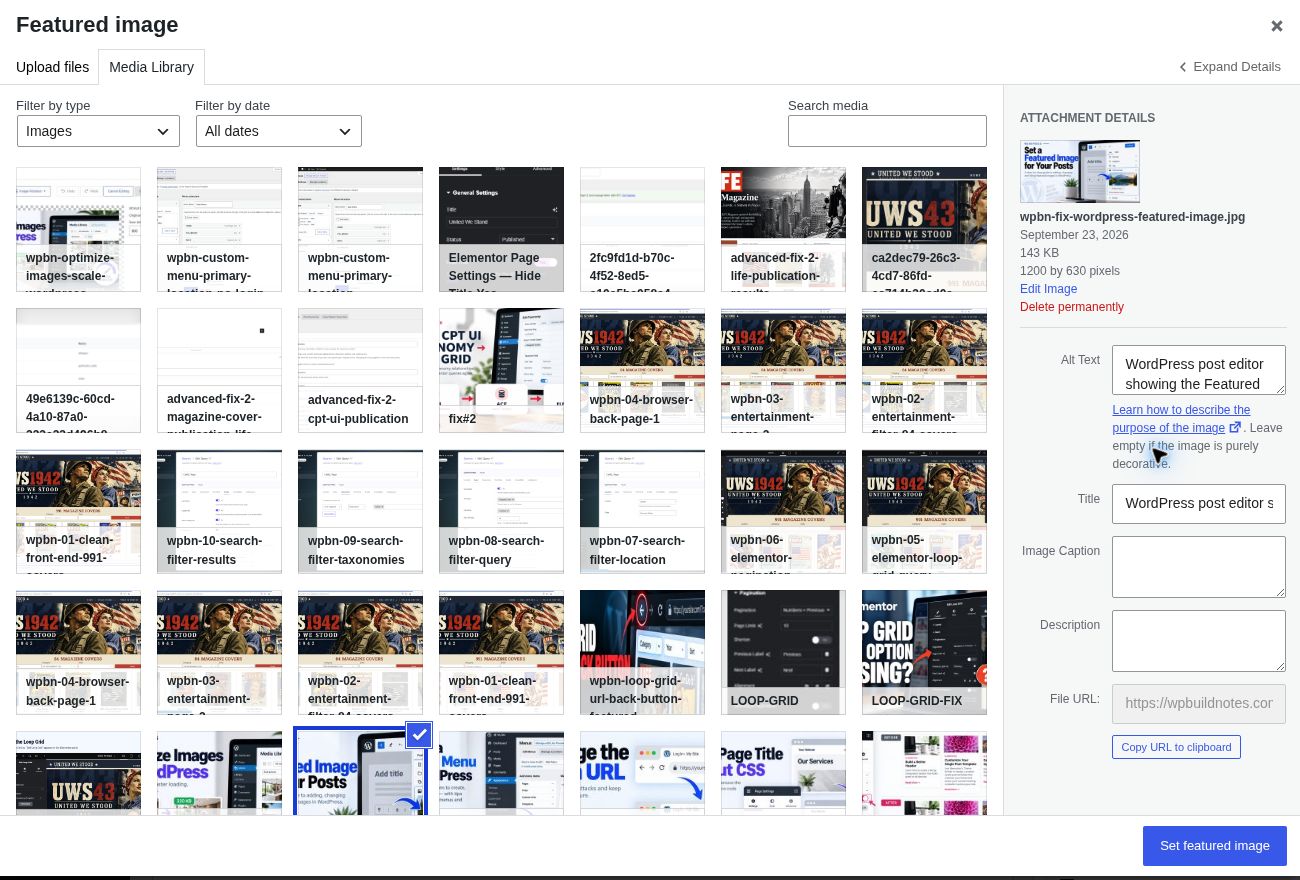The height and width of the screenshot is (880, 1300).
Task: Select the ca2dec79 UWS43 thumbnail
Action: click(x=924, y=229)
